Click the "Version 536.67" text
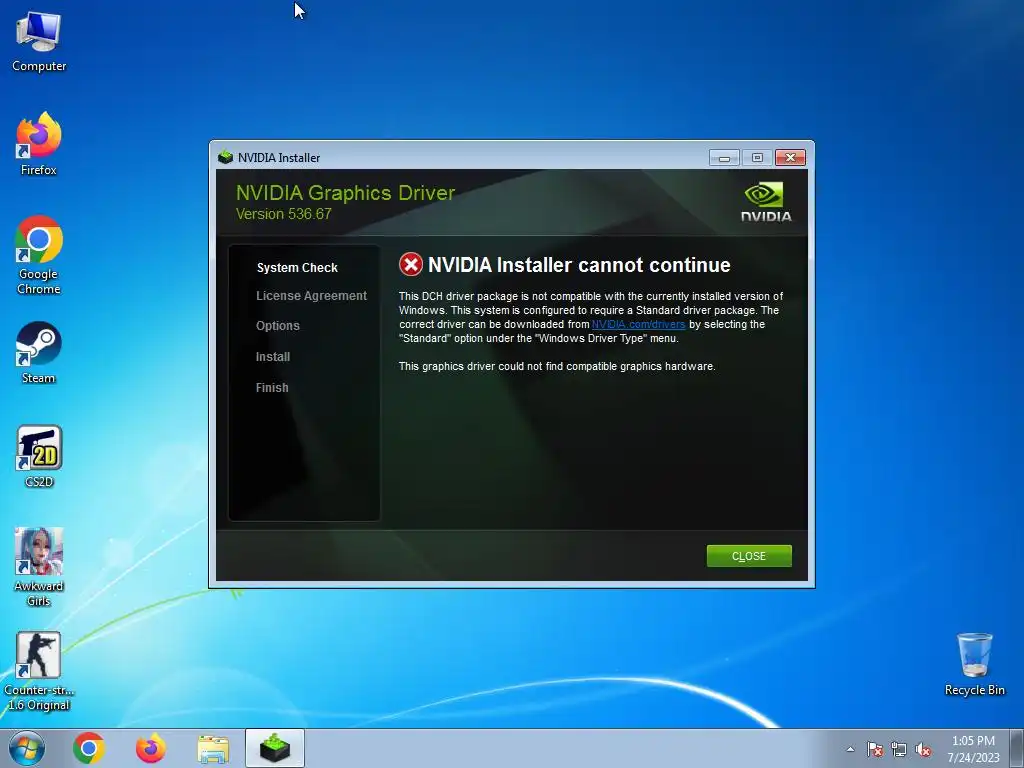The height and width of the screenshot is (768, 1024). click(x=283, y=214)
